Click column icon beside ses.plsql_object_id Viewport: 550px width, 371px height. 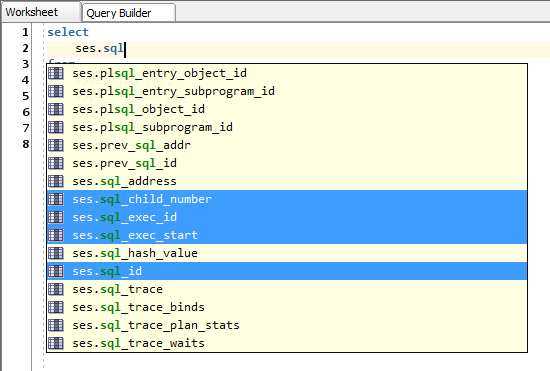(x=56, y=109)
